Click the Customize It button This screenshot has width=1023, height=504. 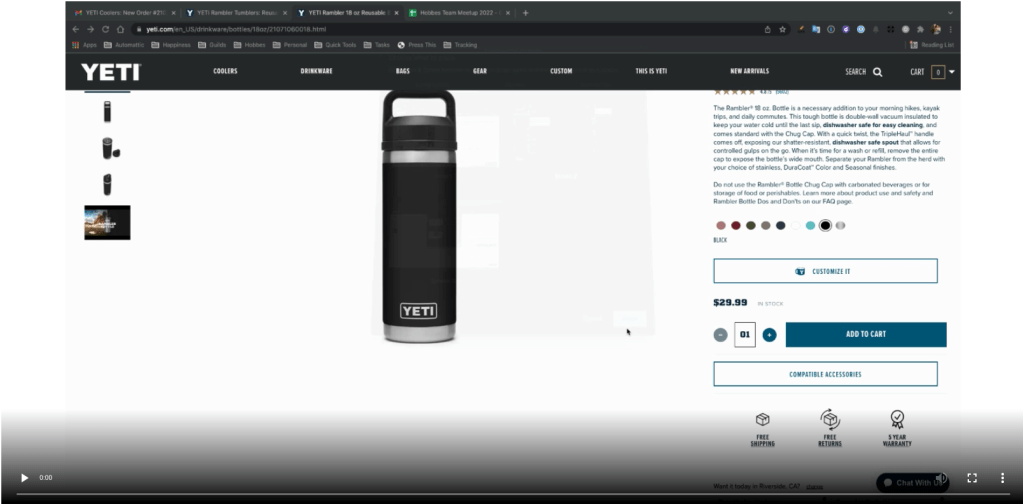(825, 271)
